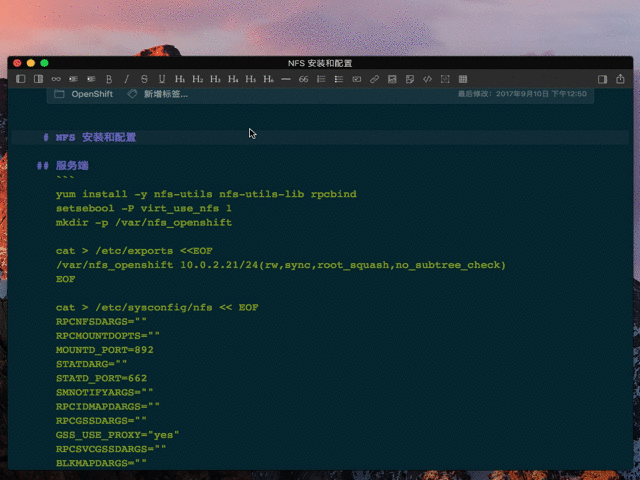Insert blockquote with the quote icon

[303, 79]
